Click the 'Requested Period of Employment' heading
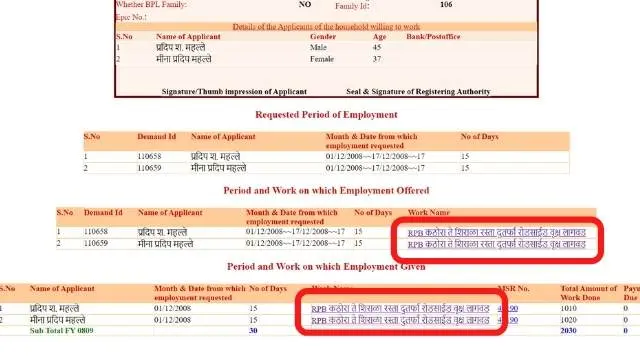 click(x=326, y=115)
